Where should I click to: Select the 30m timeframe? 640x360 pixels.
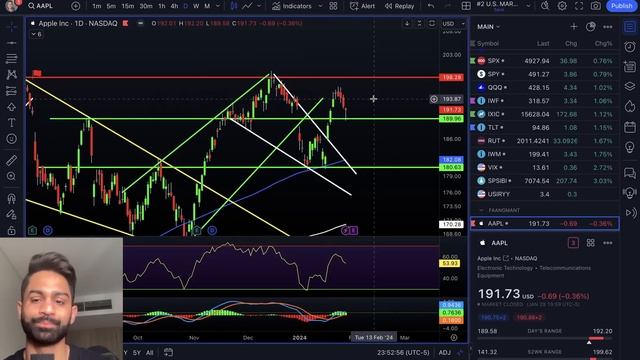146,6
